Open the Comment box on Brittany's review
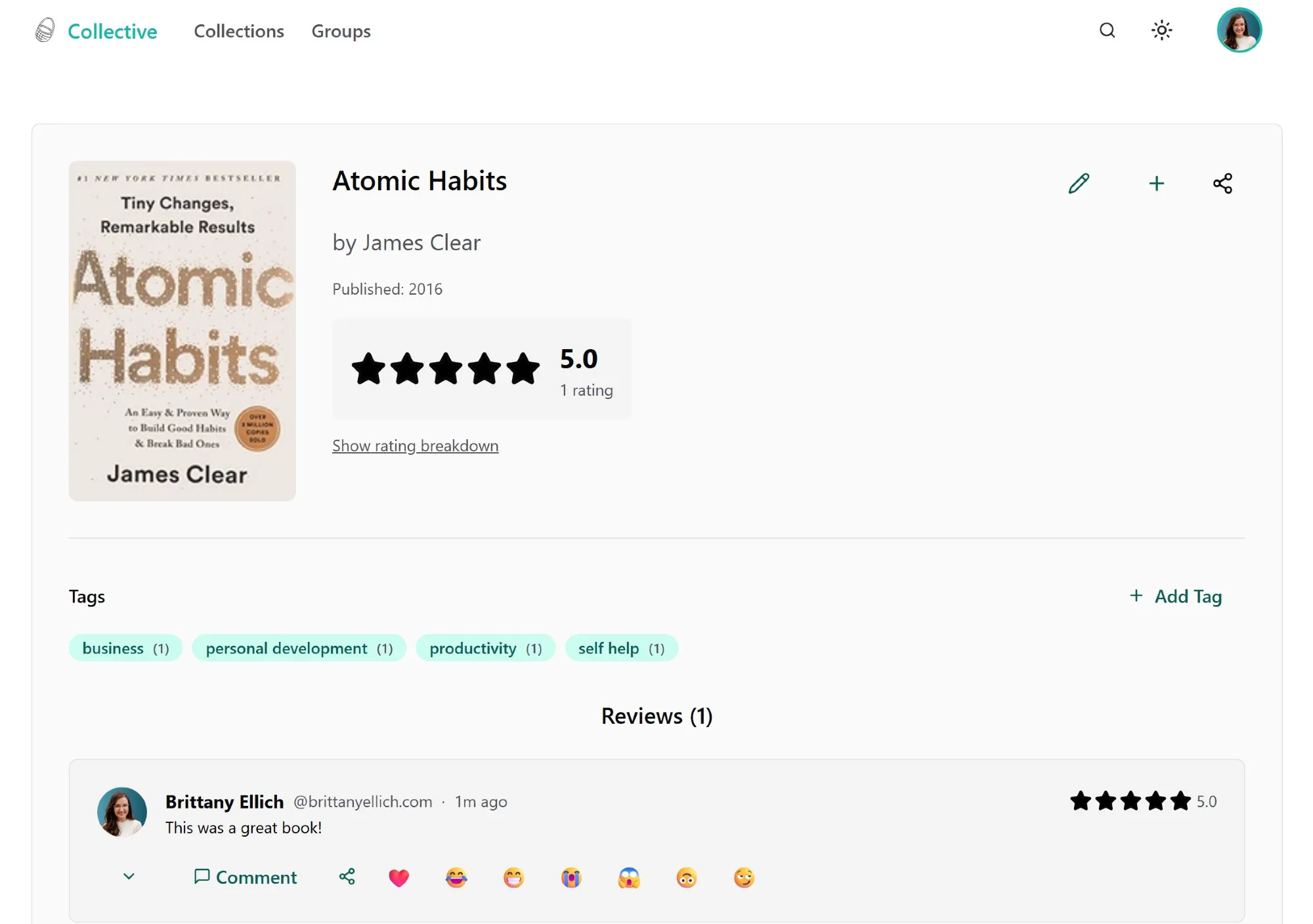Screen dimensions: 1313x924 246,877
